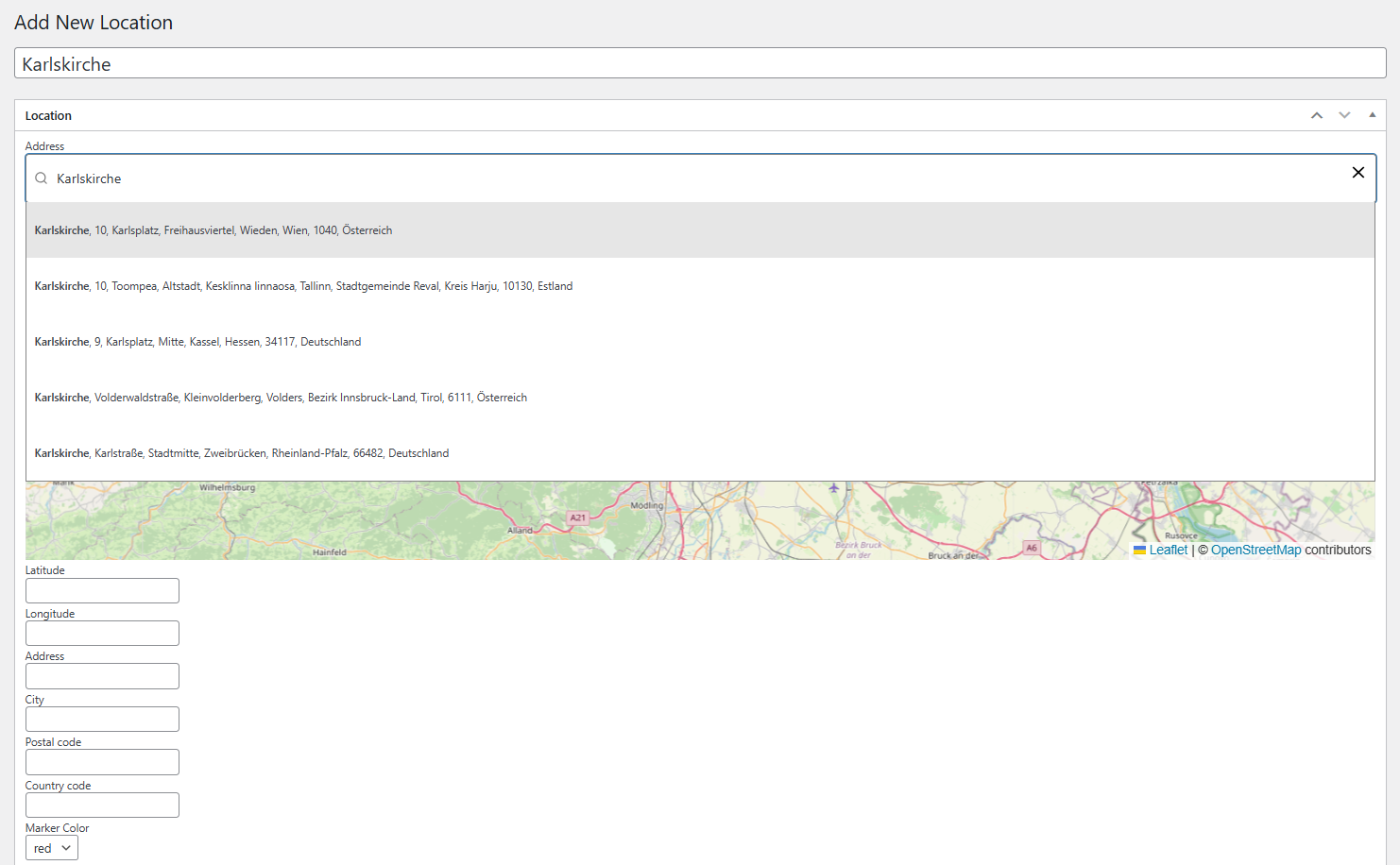
Task: Open the Marker Color dropdown
Action: click(52, 848)
